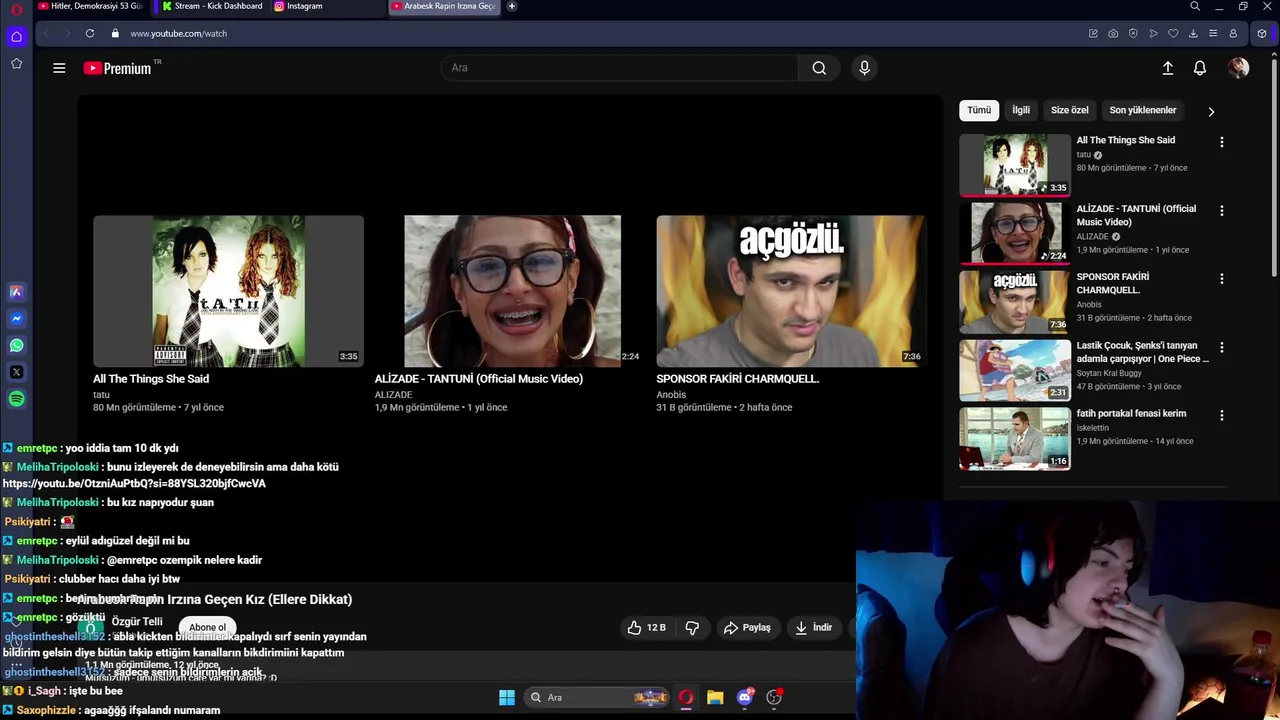
Task: Start voice search with microphone icon
Action: 865,68
